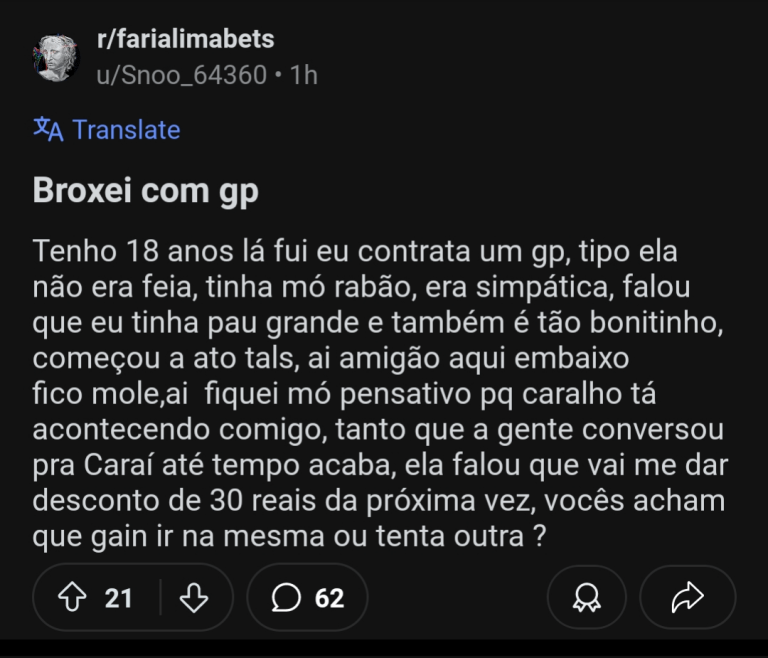This screenshot has width=768, height=658.
Task: Open the post titled "Broxei com gp"
Action: click(x=146, y=190)
